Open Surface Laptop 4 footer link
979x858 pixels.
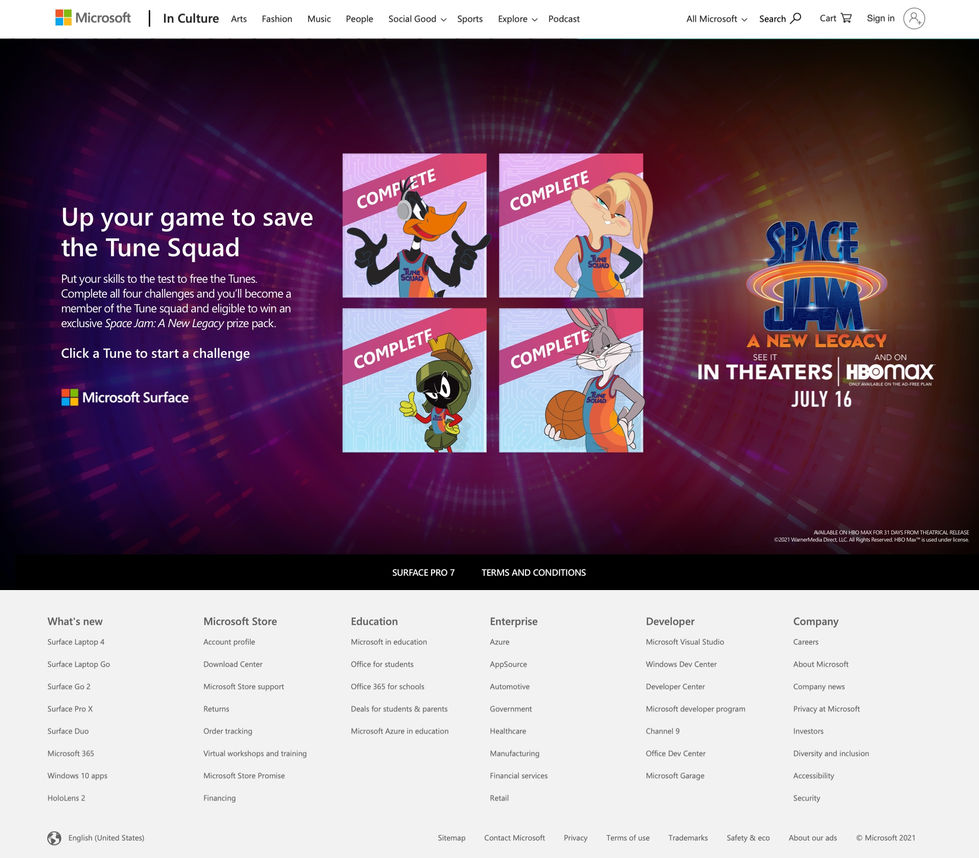pyautogui.click(x=76, y=642)
